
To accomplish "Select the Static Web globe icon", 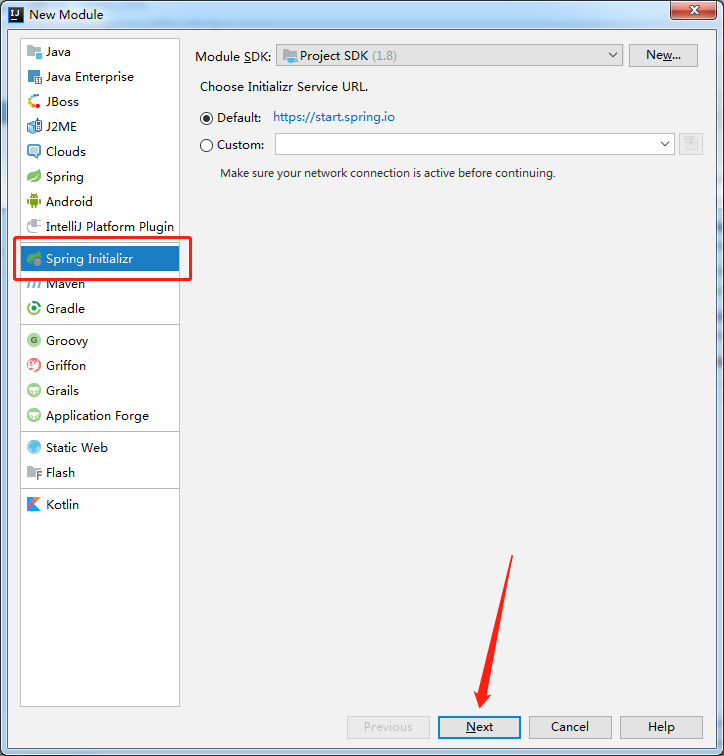I will click(x=34, y=447).
